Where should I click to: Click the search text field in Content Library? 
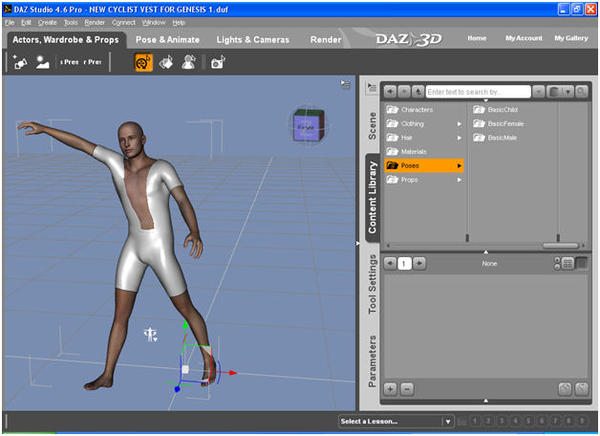click(478, 92)
